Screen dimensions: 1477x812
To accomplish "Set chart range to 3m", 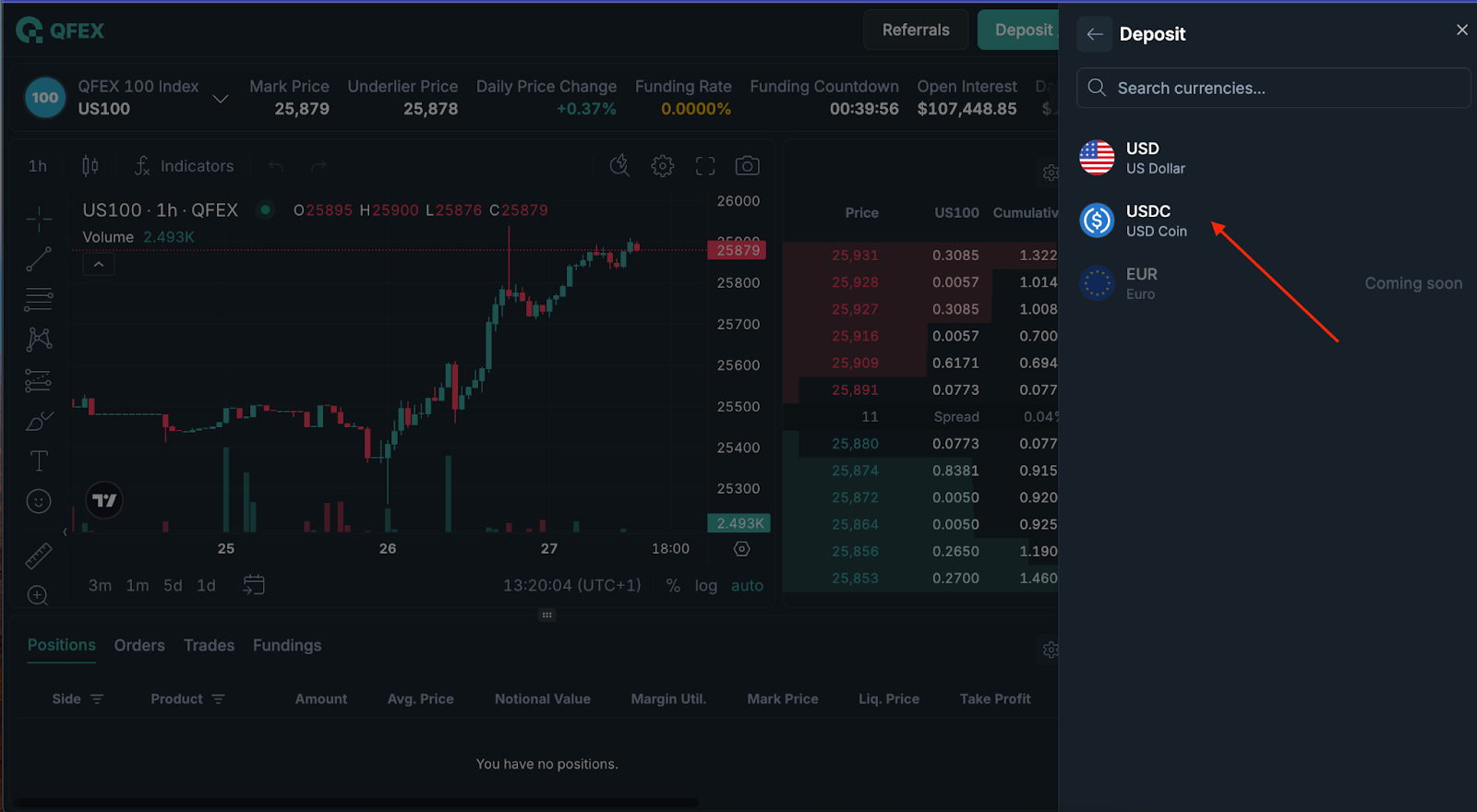I will pos(100,585).
